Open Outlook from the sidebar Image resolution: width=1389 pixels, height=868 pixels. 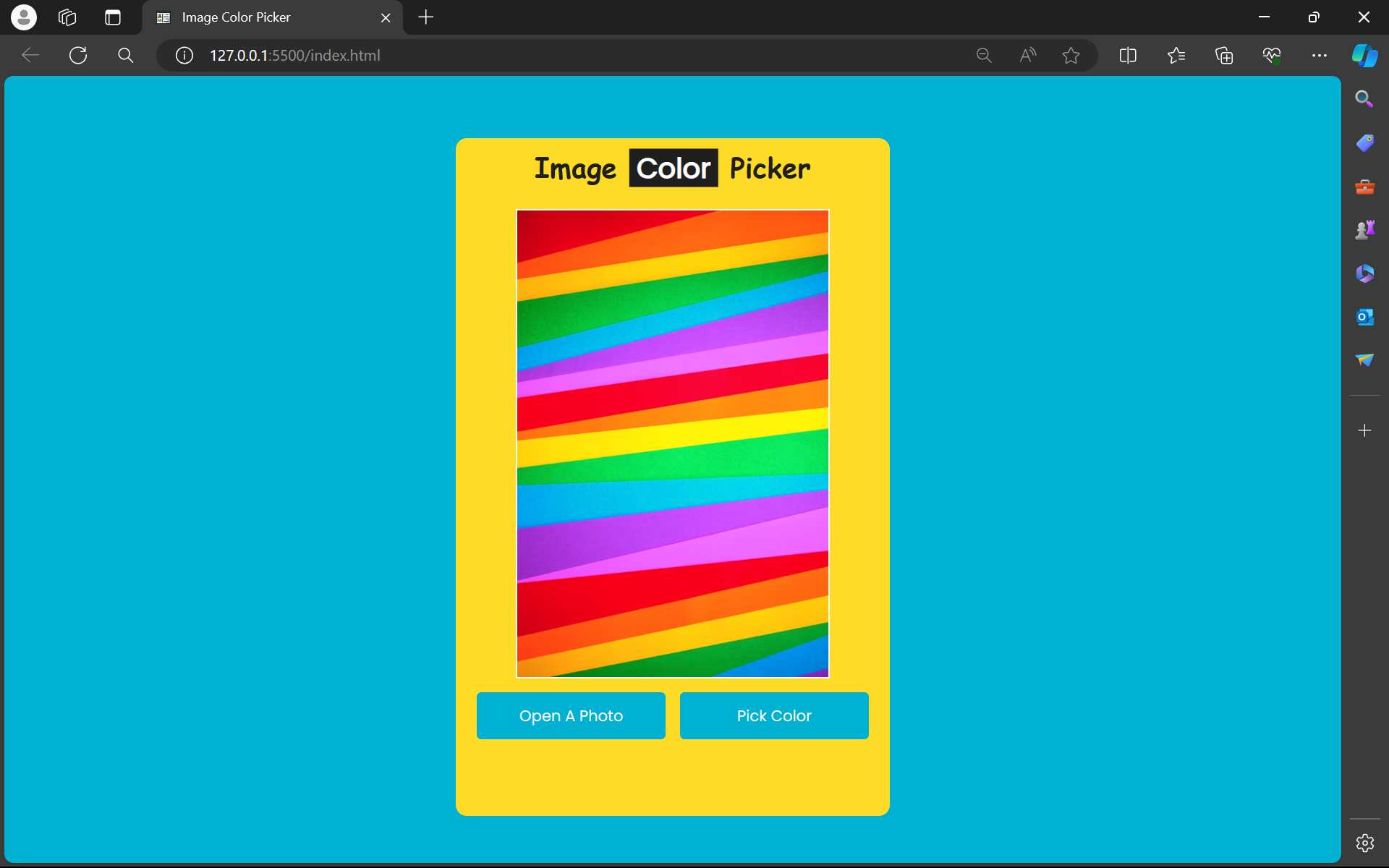1364,316
